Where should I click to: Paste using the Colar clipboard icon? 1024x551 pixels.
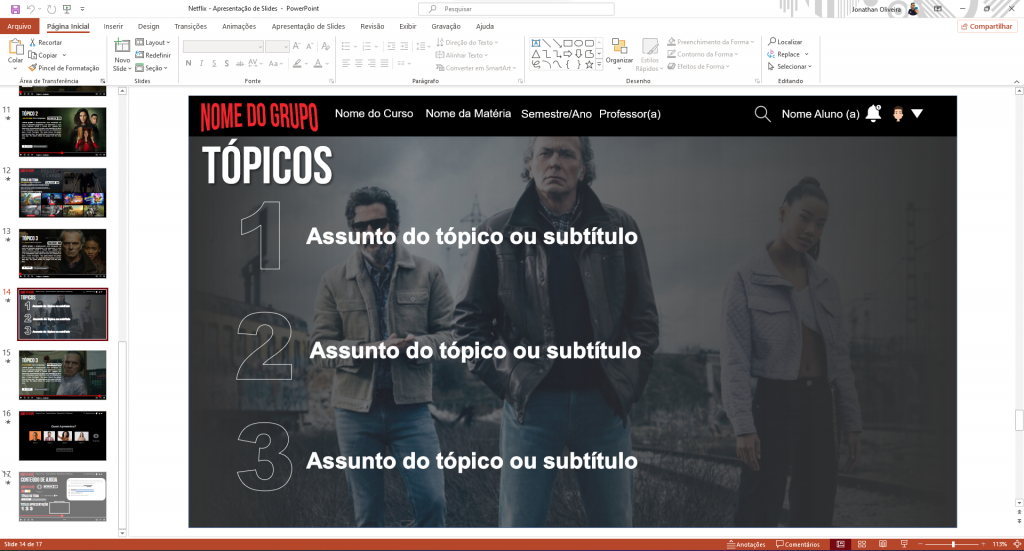pyautogui.click(x=15, y=47)
